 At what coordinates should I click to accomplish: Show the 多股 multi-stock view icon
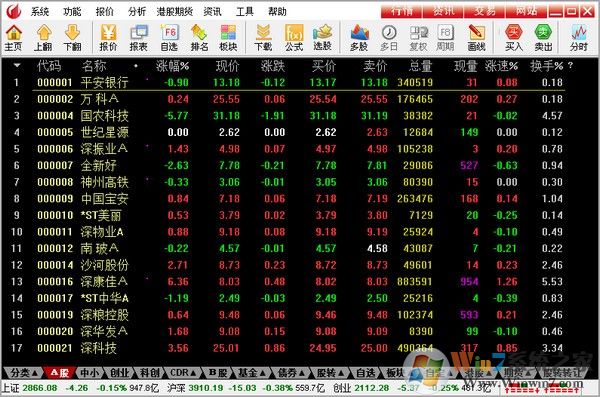pos(359,38)
